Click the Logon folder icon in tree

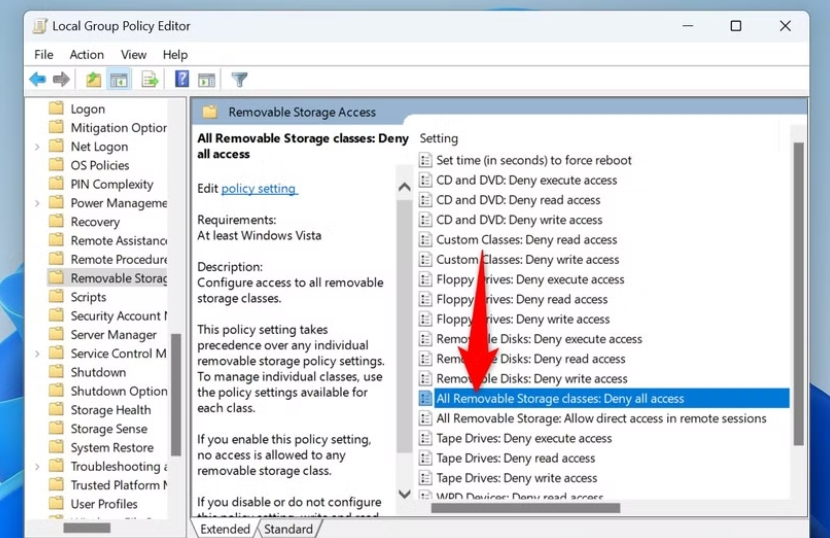pos(56,109)
